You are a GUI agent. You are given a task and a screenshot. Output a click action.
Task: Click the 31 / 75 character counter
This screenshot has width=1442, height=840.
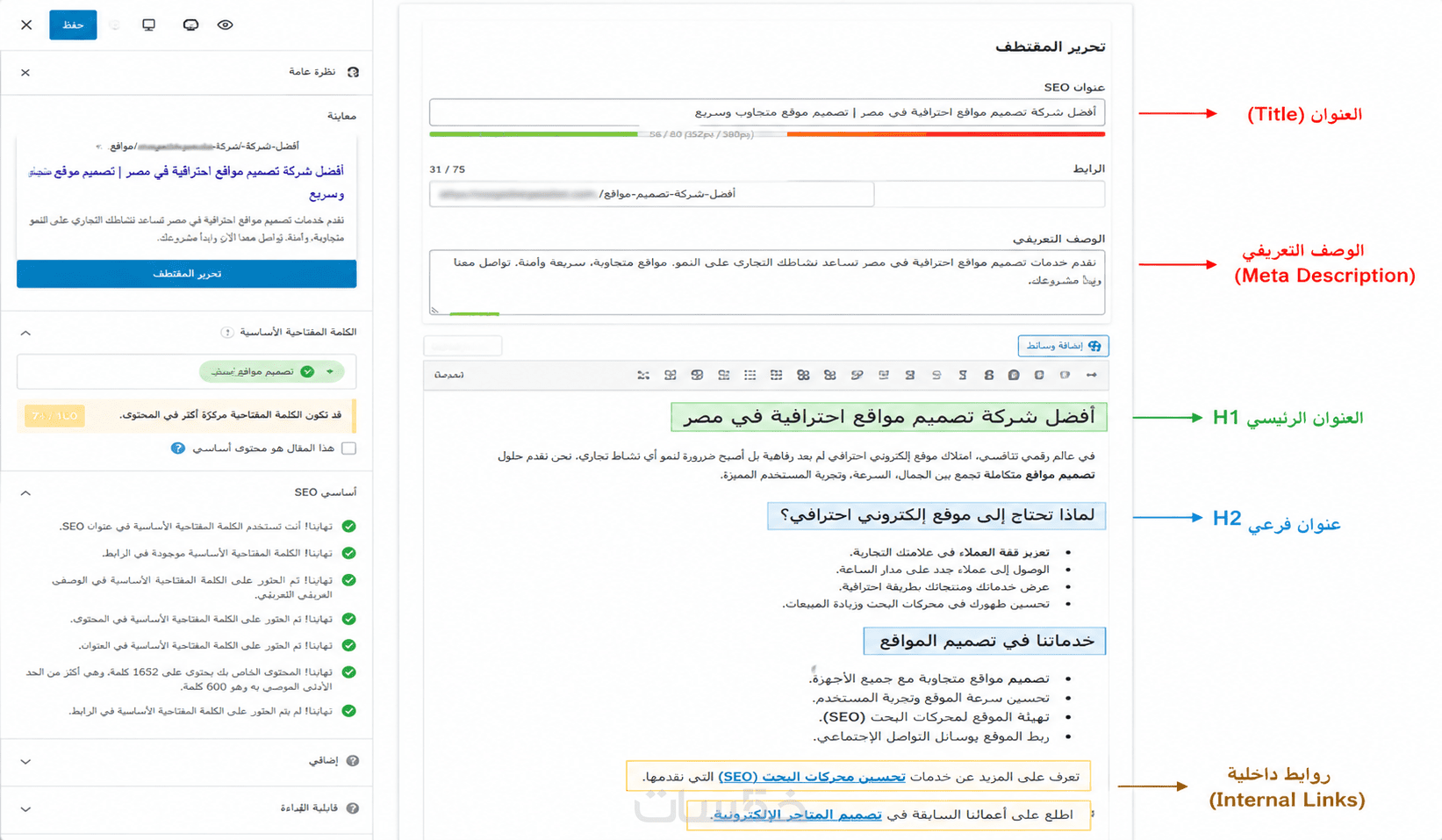pos(448,169)
